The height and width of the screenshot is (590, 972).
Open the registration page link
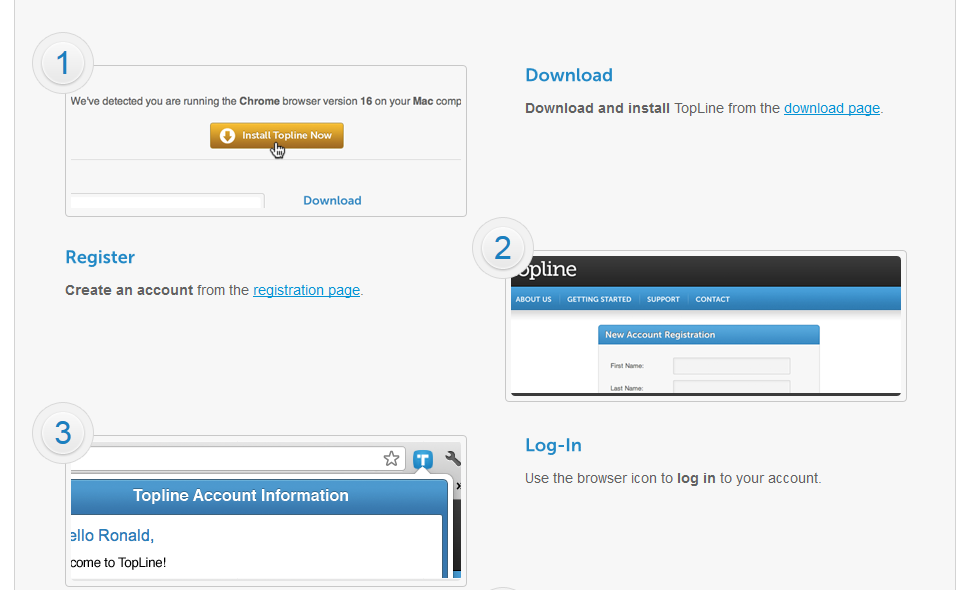point(306,290)
